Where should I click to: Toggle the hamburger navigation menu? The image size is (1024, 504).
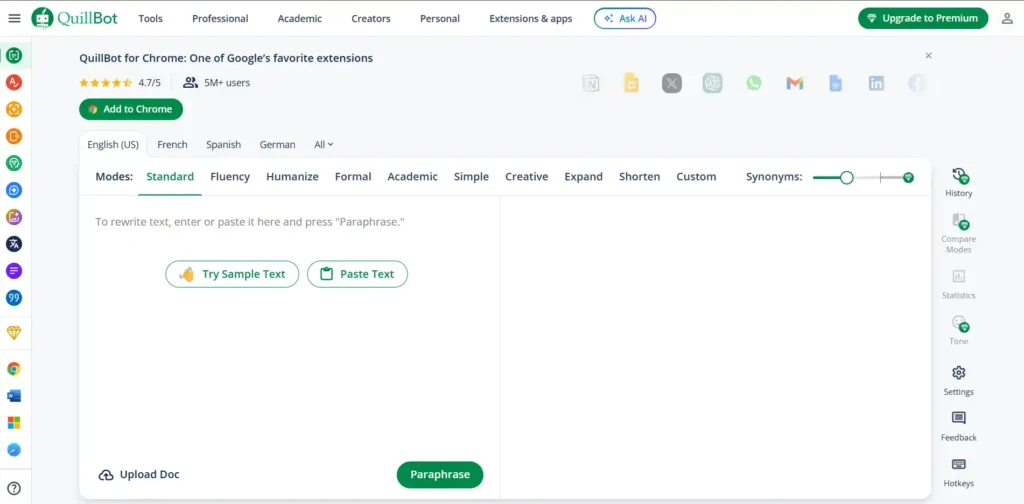[x=14, y=18]
